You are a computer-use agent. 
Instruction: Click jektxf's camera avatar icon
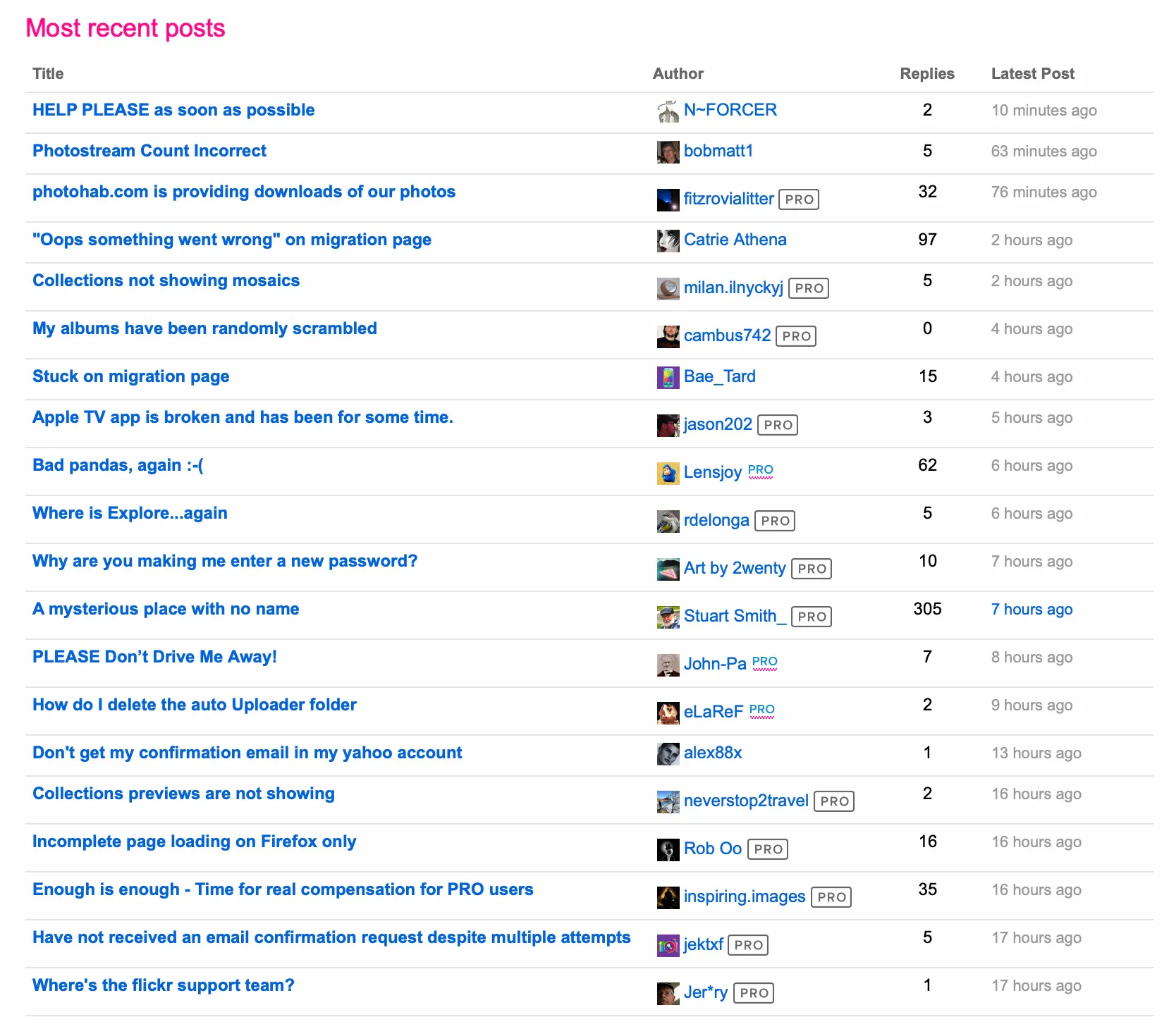click(668, 946)
